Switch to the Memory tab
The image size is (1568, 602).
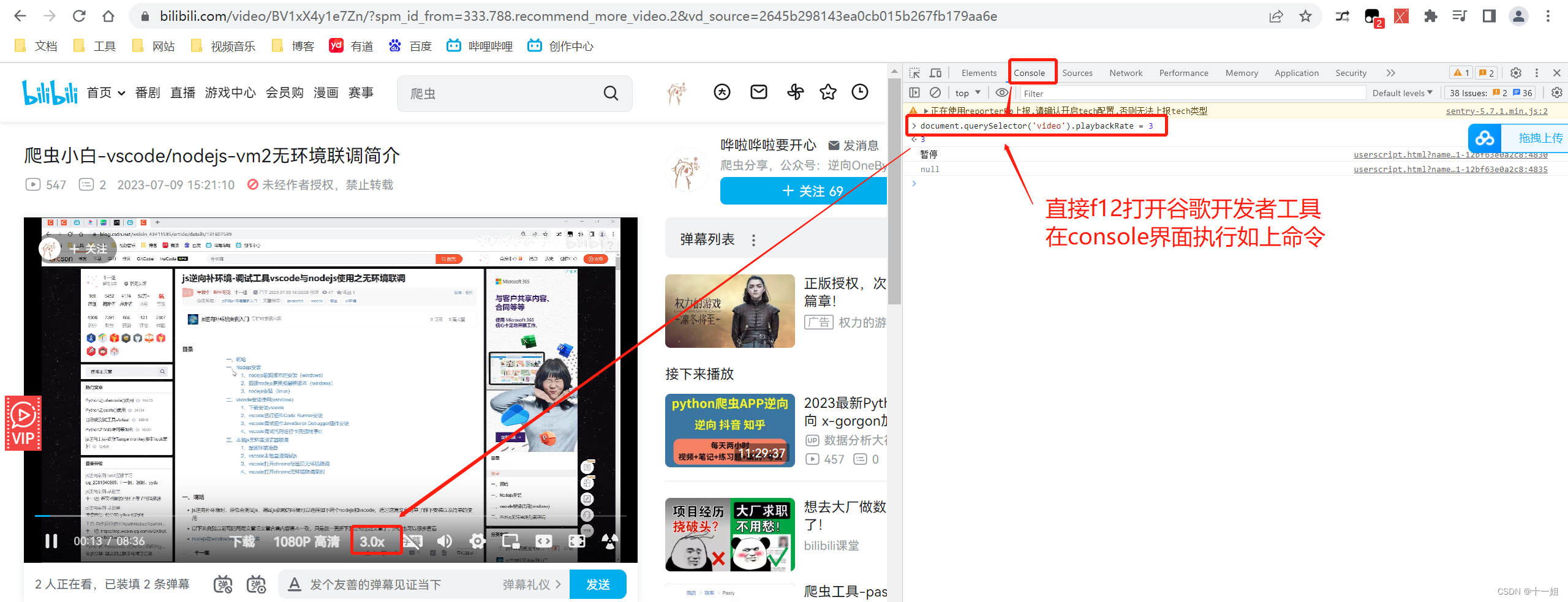tap(1242, 73)
